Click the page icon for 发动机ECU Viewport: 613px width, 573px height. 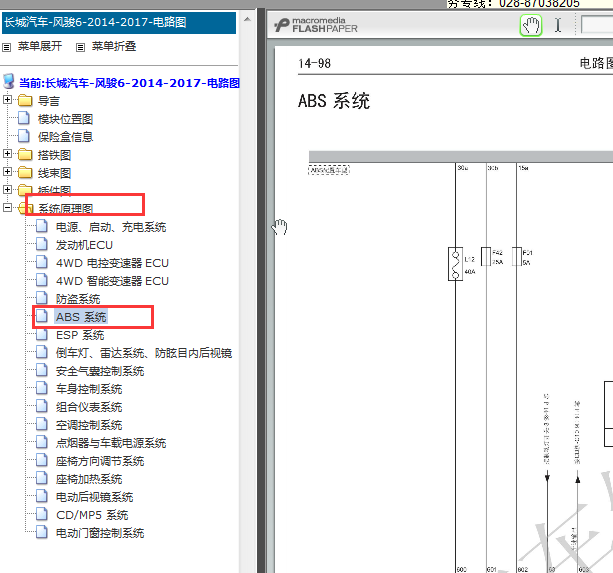click(x=42, y=244)
